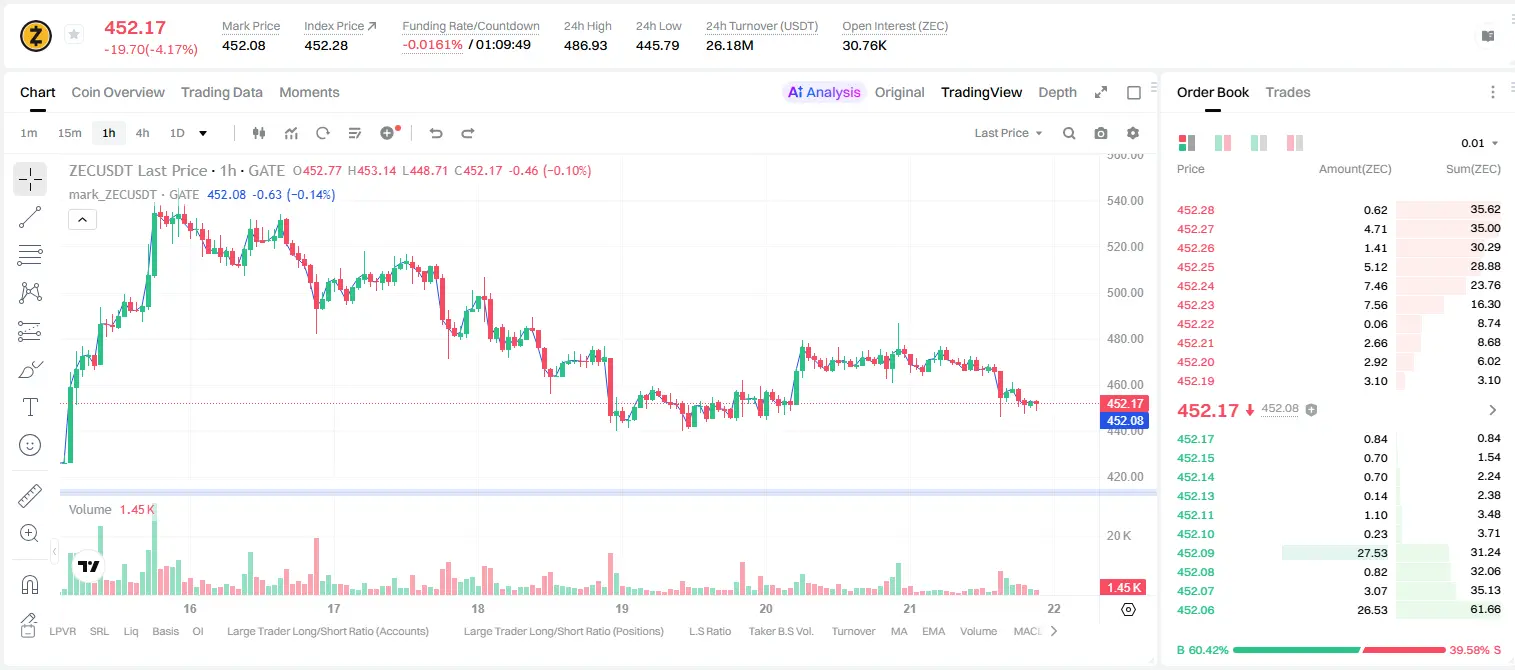
Task: Switch to the Trades tab
Action: [1288, 92]
